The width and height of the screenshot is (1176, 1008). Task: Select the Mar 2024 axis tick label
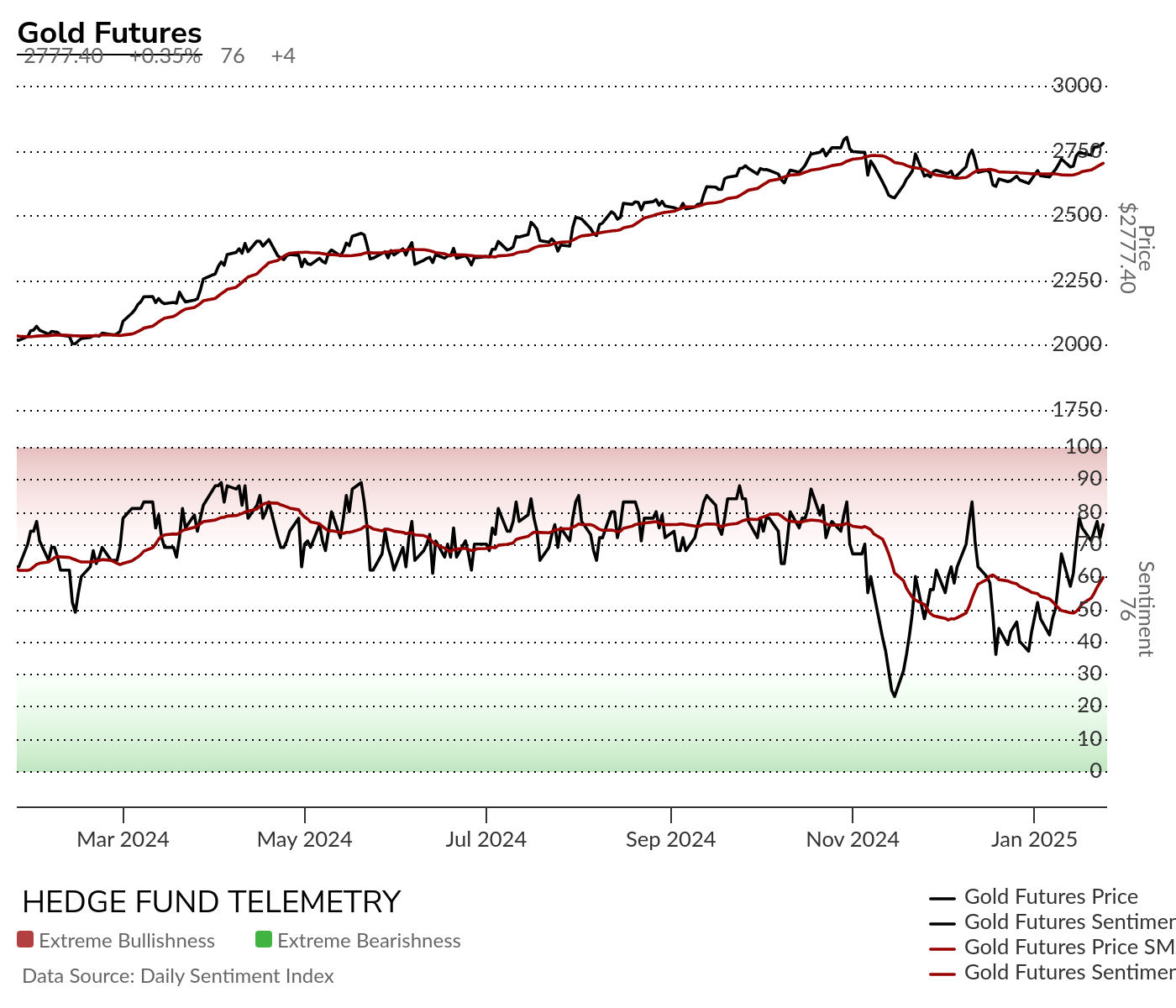123,839
